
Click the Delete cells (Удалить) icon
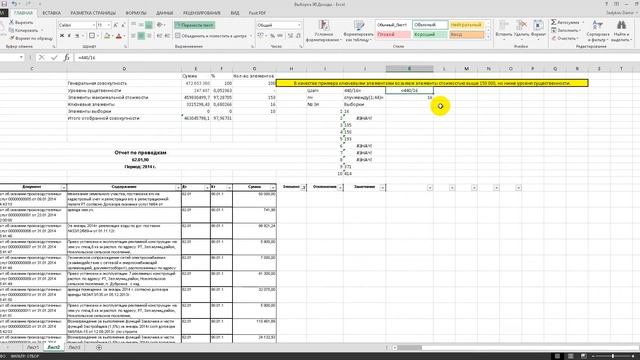[x=521, y=25]
